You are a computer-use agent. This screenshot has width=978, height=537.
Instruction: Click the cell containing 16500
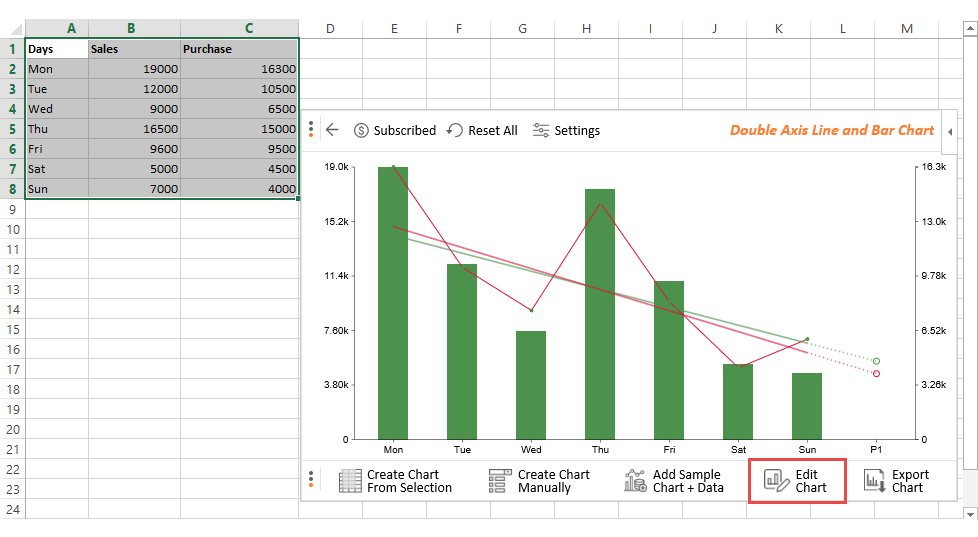(x=135, y=129)
